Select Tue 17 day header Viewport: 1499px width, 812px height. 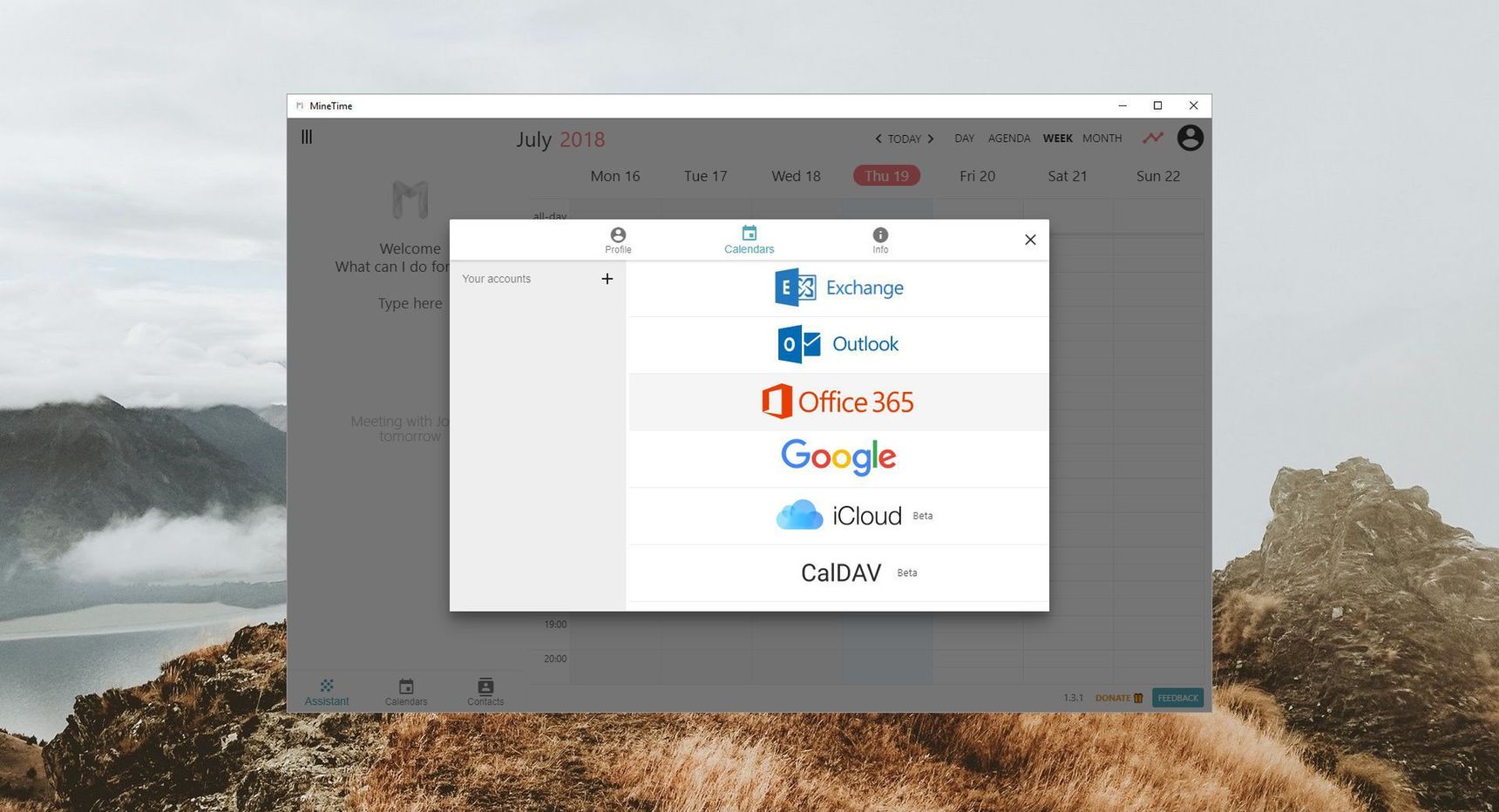point(705,176)
